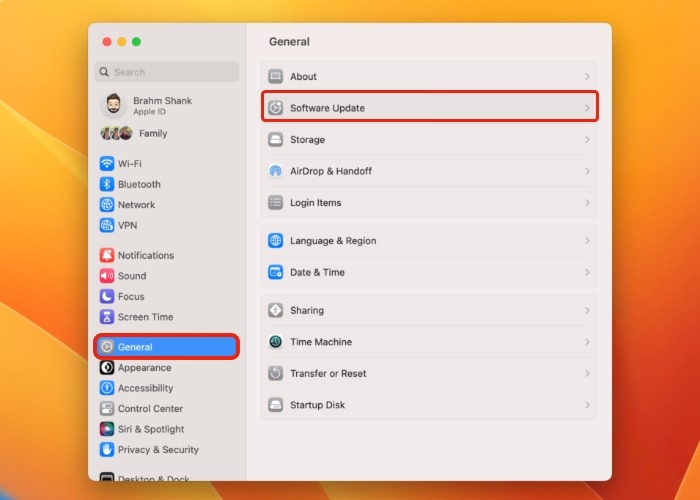Image resolution: width=700 pixels, height=500 pixels.
Task: Click the Appearance icon
Action: coord(107,367)
